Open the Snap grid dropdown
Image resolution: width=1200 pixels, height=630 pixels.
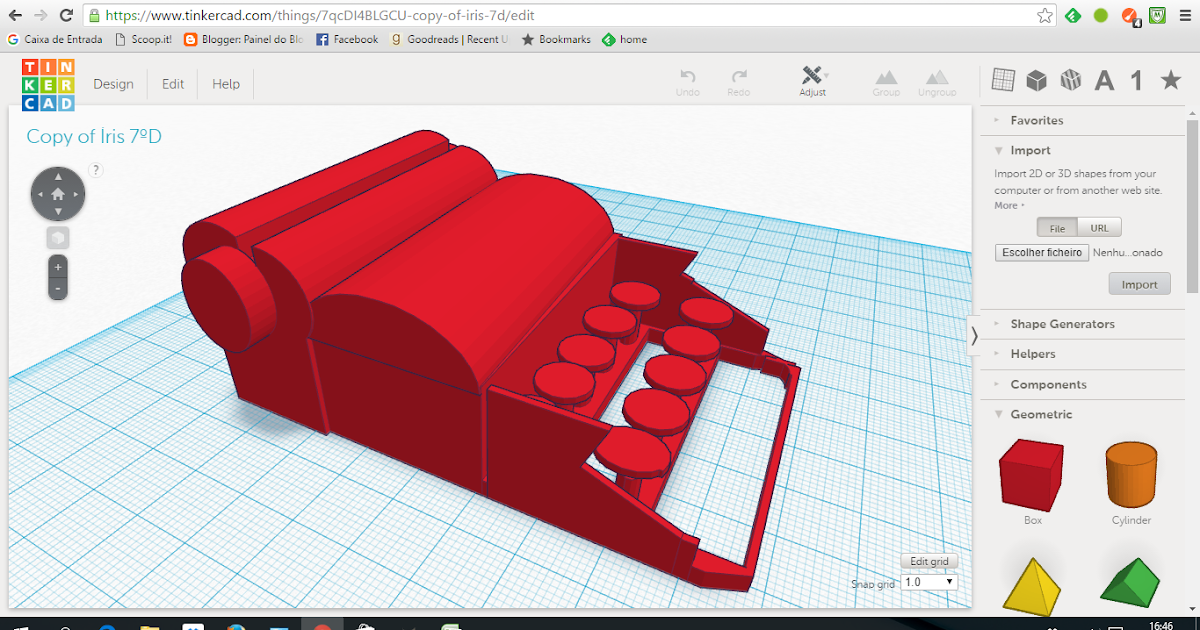click(x=928, y=581)
